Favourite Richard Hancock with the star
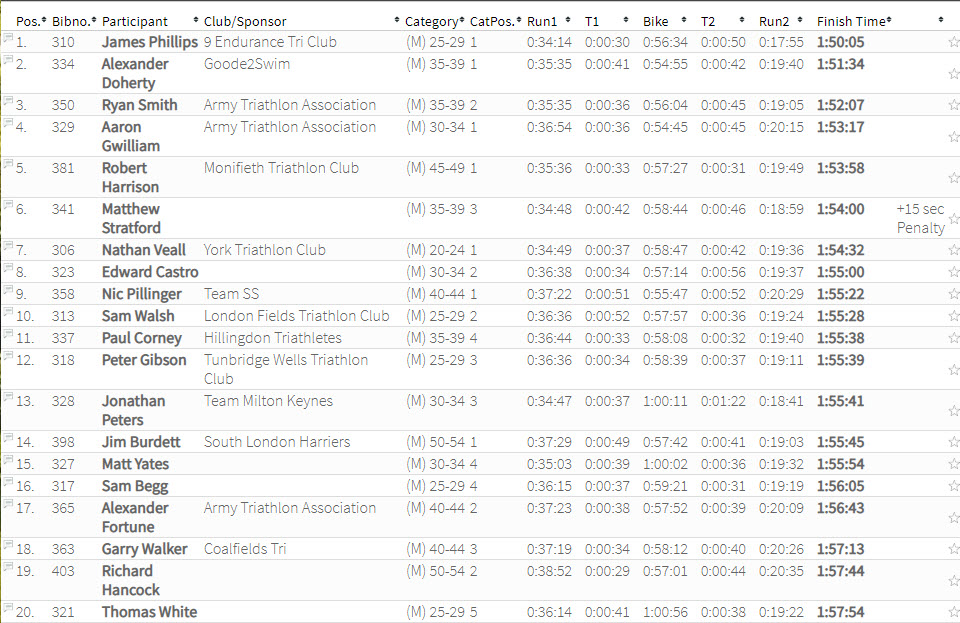 coord(954,581)
